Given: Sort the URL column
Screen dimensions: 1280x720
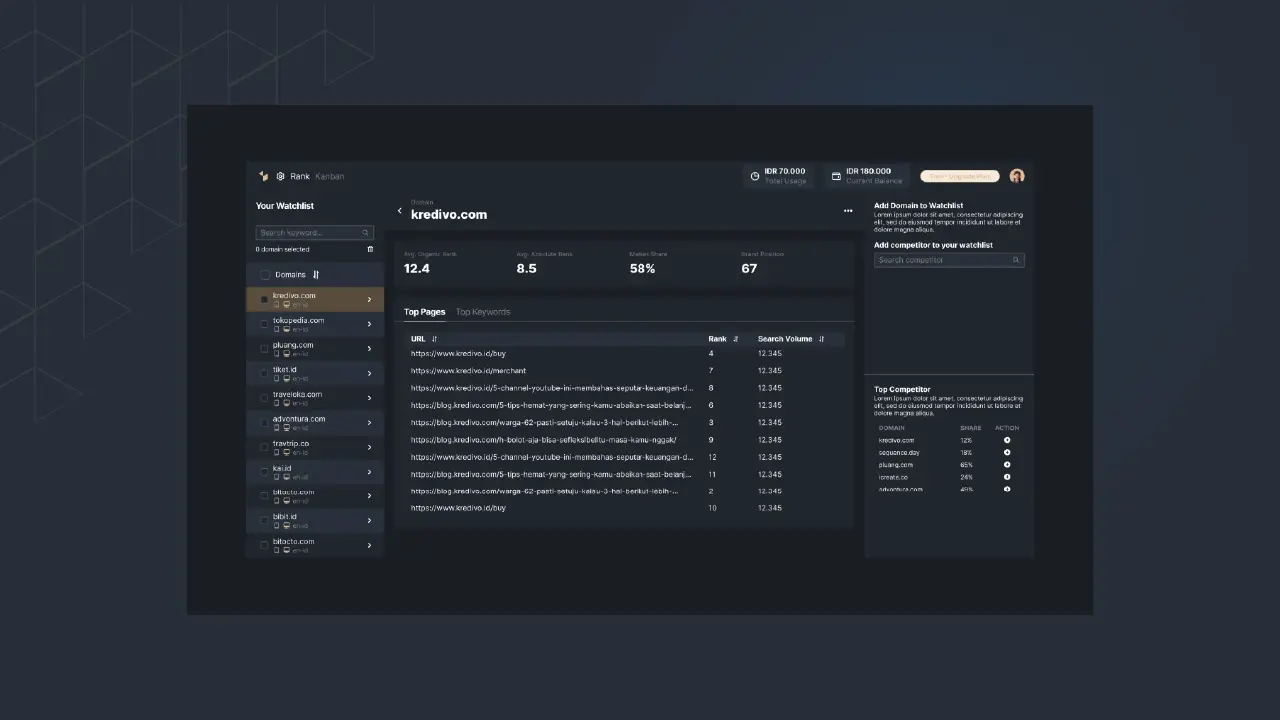Looking at the screenshot, I should (434, 339).
